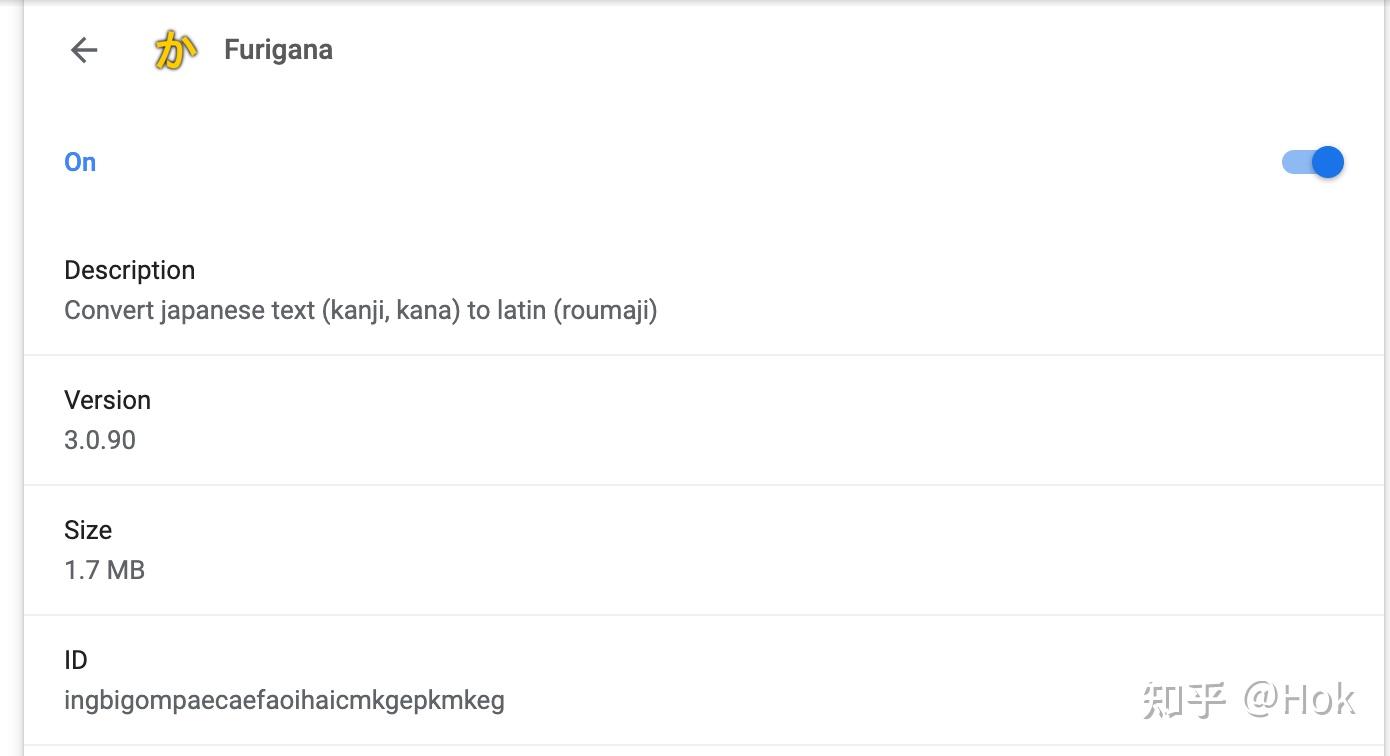Click the Furigana title text

pyautogui.click(x=278, y=50)
